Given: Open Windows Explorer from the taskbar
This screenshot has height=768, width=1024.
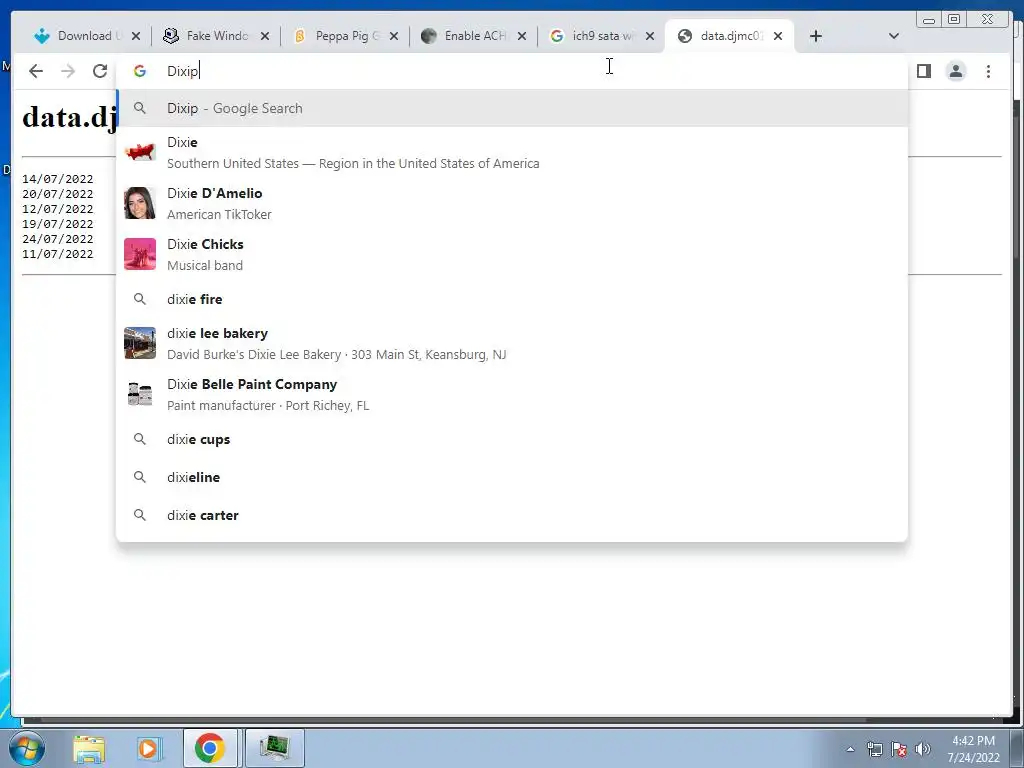Looking at the screenshot, I should (x=89, y=748).
